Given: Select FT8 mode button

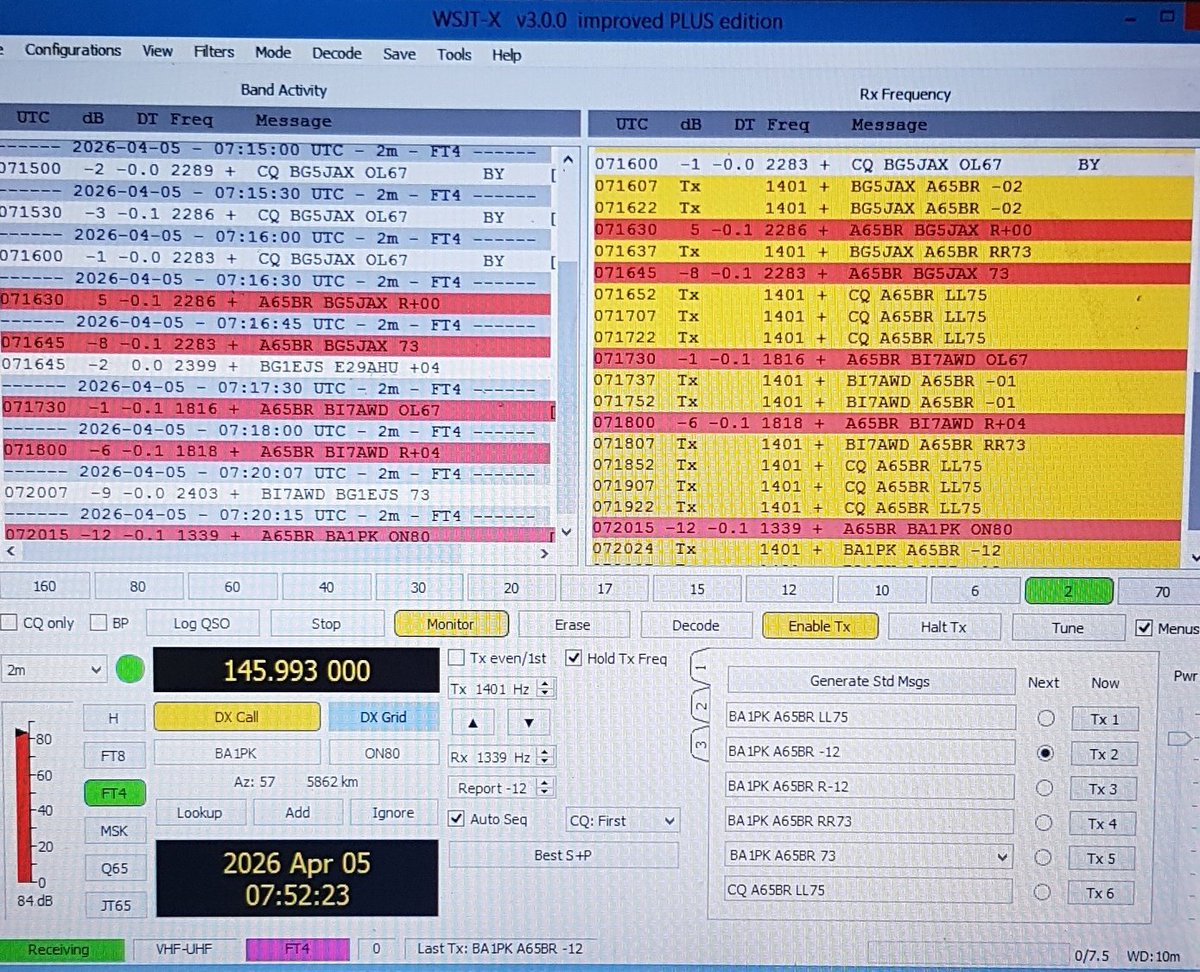Looking at the screenshot, I should coord(113,755).
